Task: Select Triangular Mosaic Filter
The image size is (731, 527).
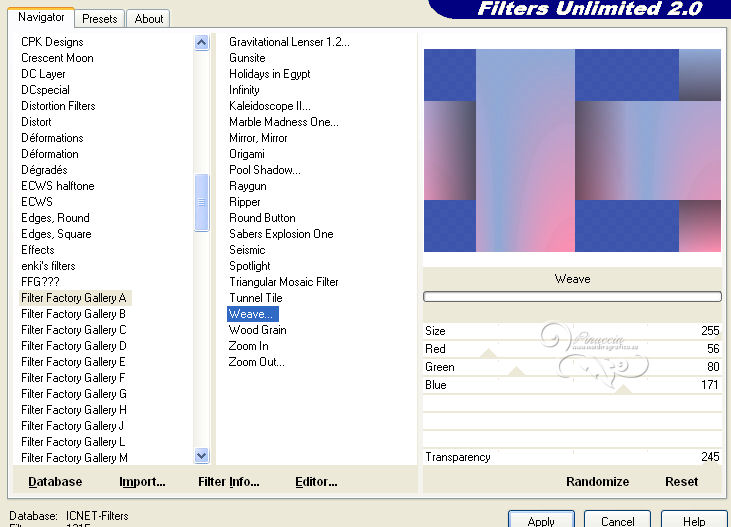Action: coord(284,282)
